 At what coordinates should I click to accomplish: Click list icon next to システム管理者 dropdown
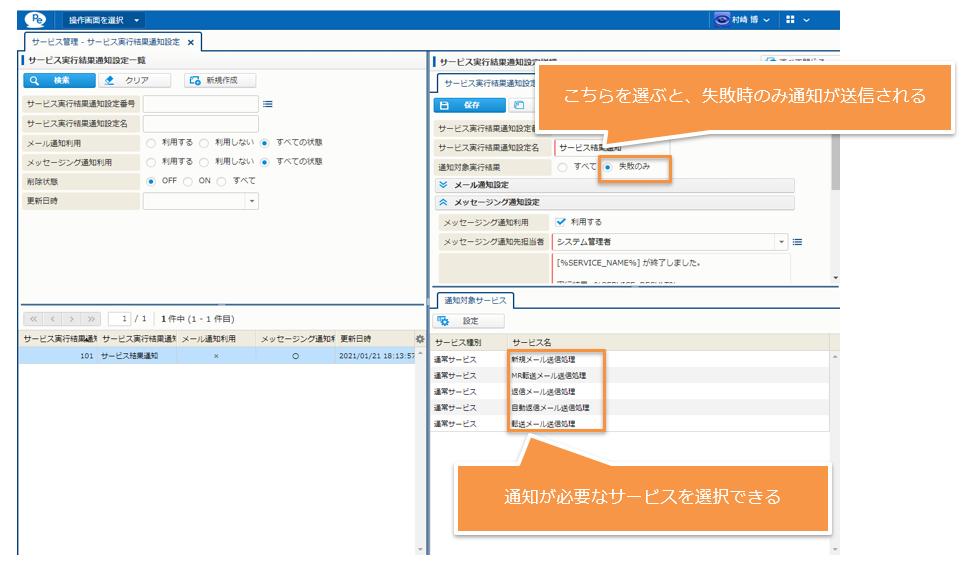tap(798, 241)
